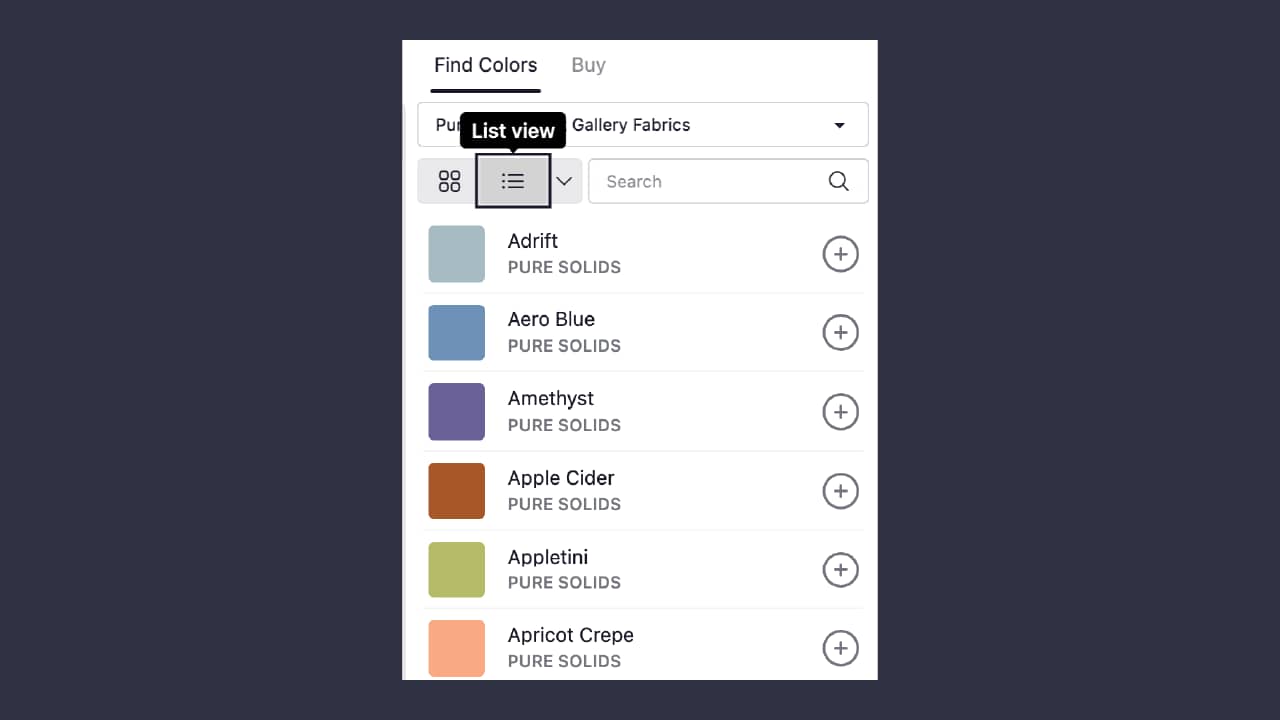
Task: Toggle the list view button
Action: [x=513, y=181]
